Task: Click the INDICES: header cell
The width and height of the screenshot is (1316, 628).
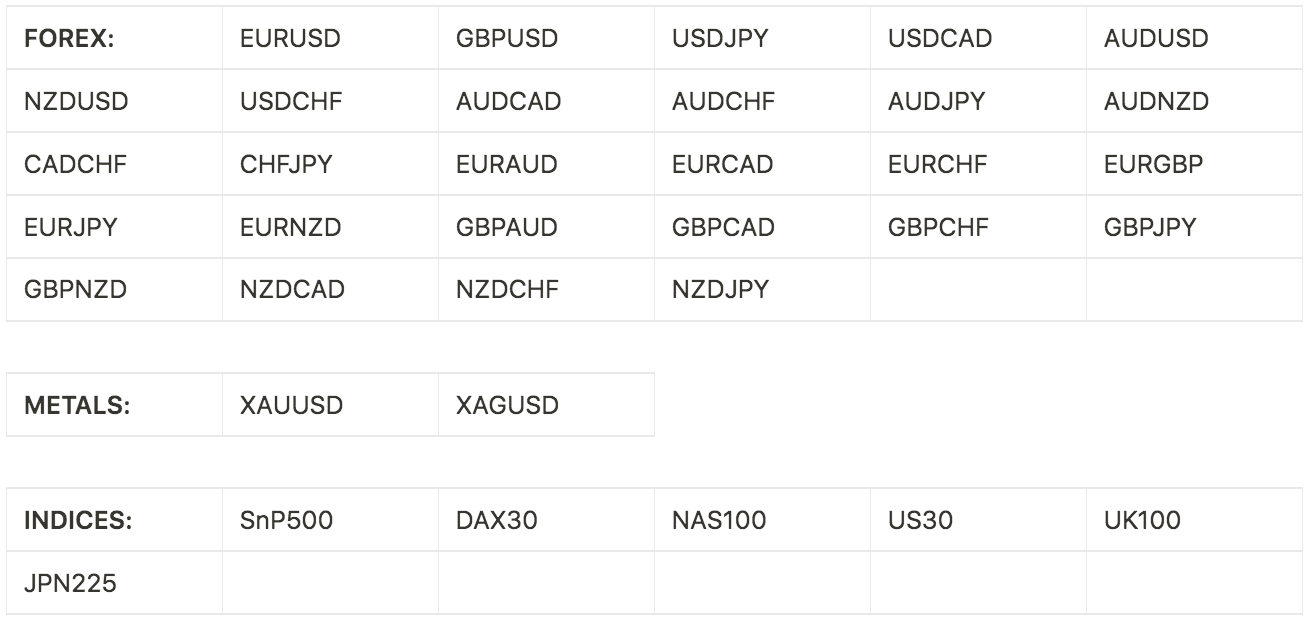Action: 114,520
